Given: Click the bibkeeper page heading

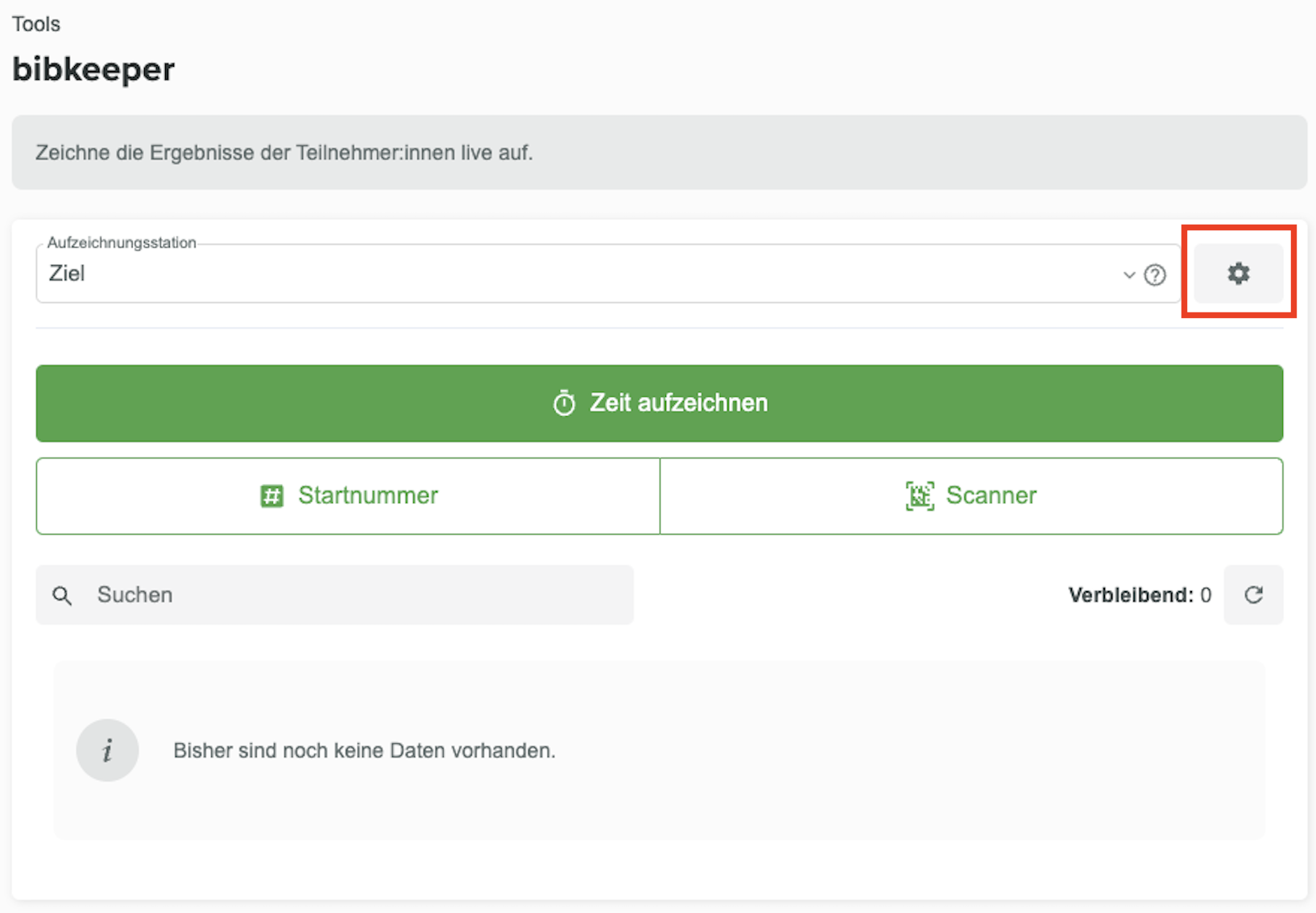Looking at the screenshot, I should [x=93, y=69].
